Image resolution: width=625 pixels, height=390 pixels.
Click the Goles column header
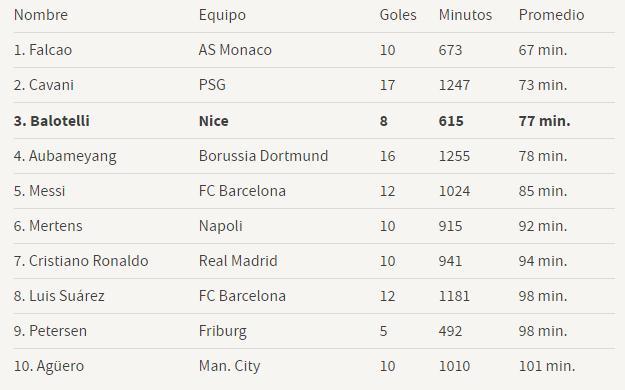[398, 15]
